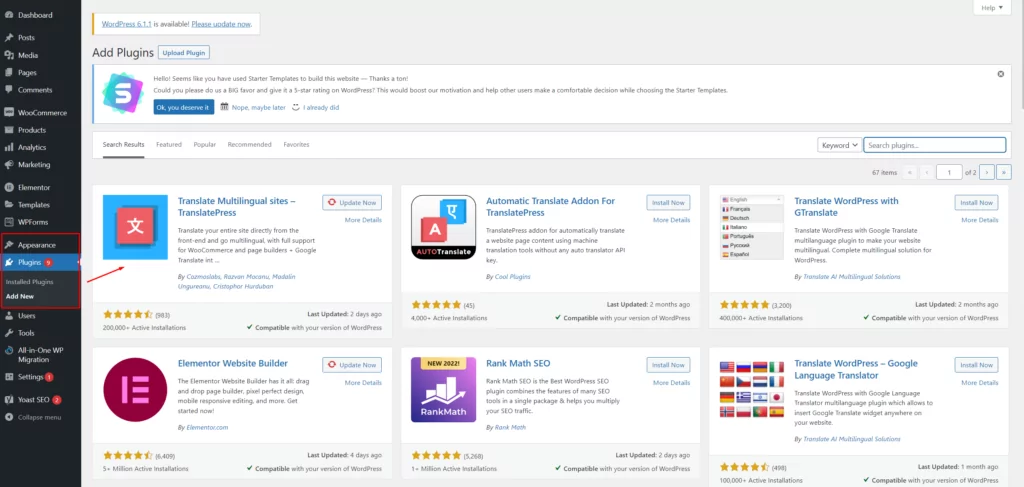Click the Users icon in sidebar
The height and width of the screenshot is (487, 1024).
click(9, 315)
